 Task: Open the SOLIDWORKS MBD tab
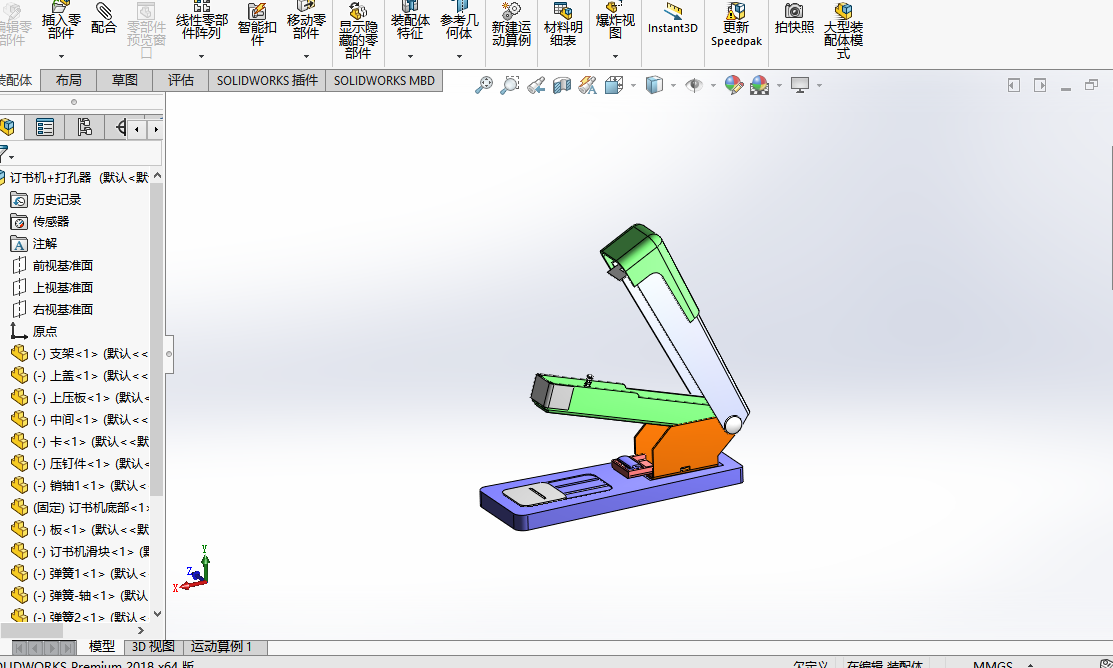coord(384,80)
